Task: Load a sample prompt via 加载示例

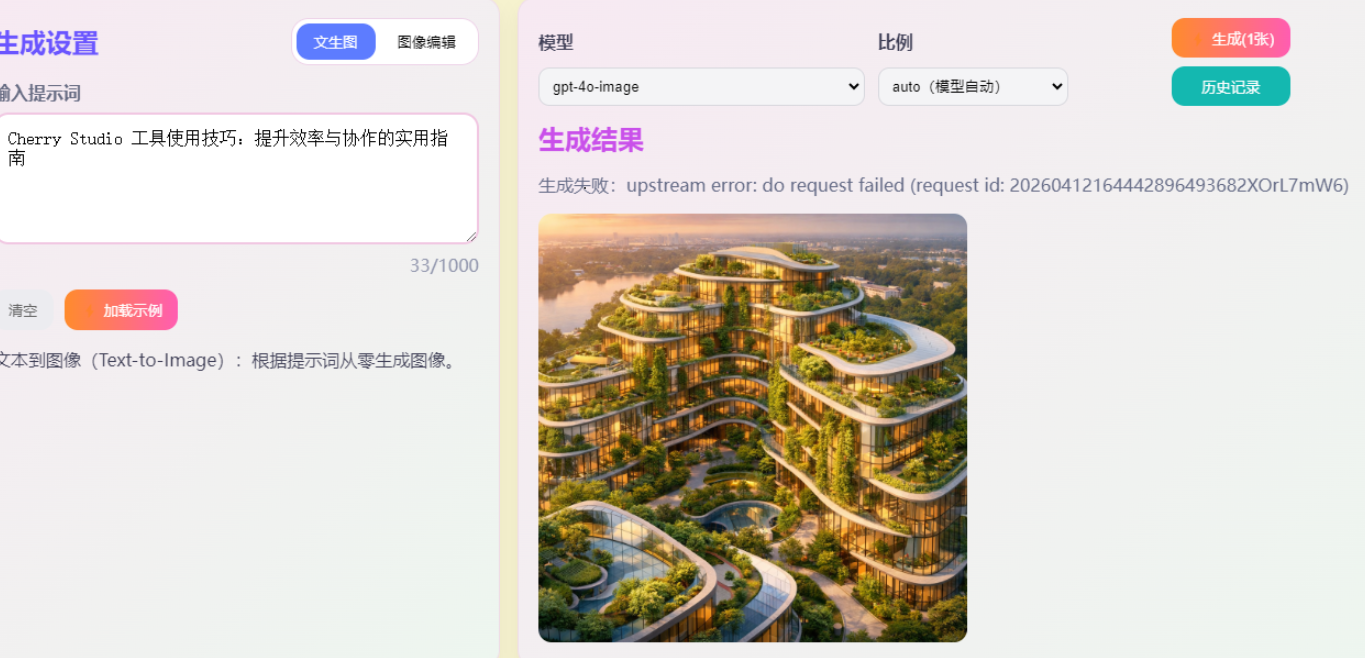Action: point(121,310)
